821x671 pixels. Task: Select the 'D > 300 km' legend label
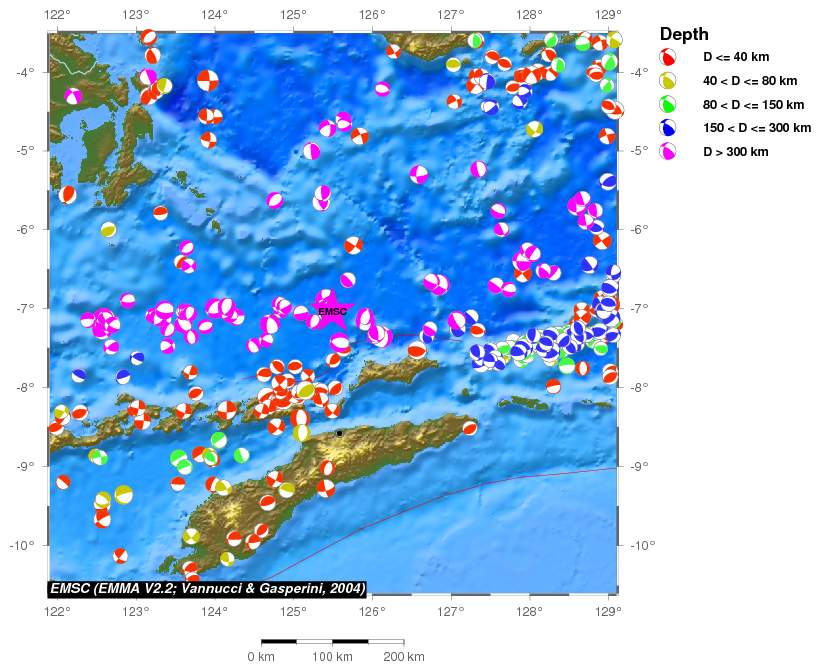click(736, 152)
